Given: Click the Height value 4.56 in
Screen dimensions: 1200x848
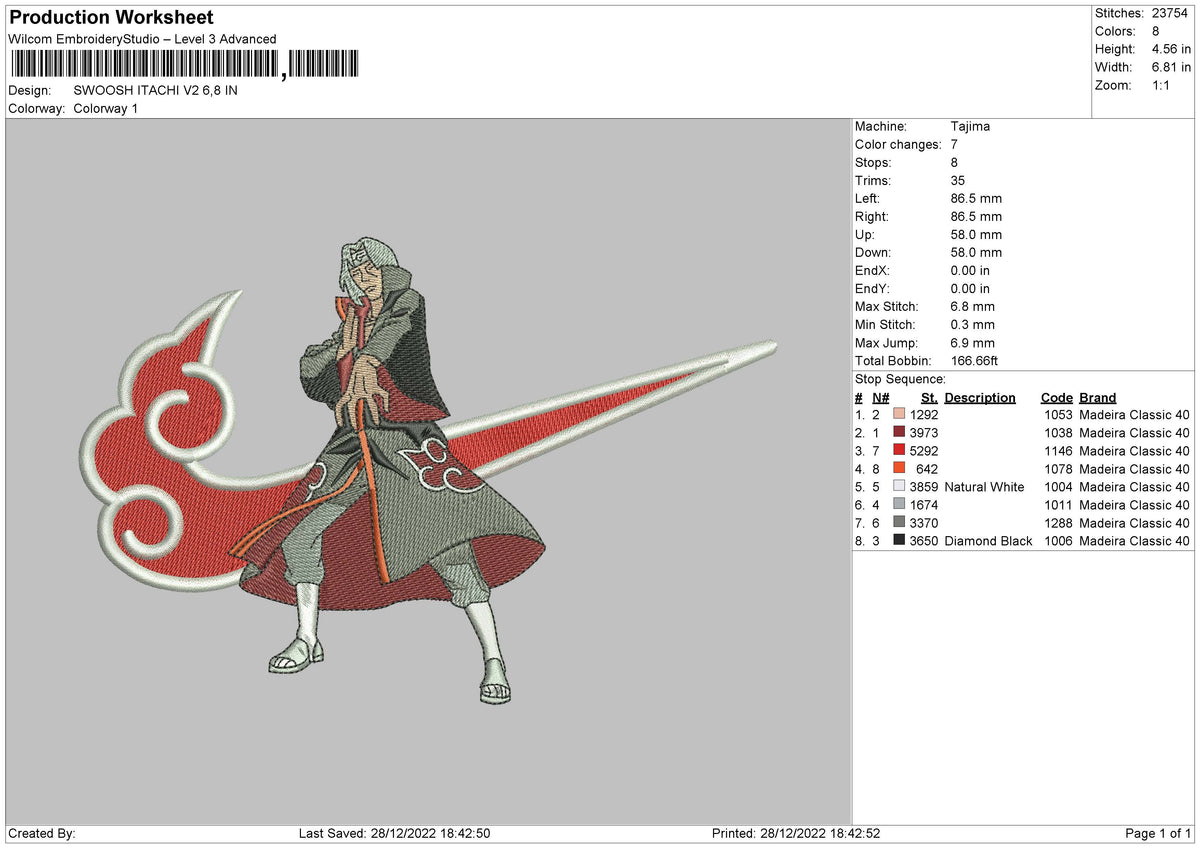Looking at the screenshot, I should coord(1171,49).
